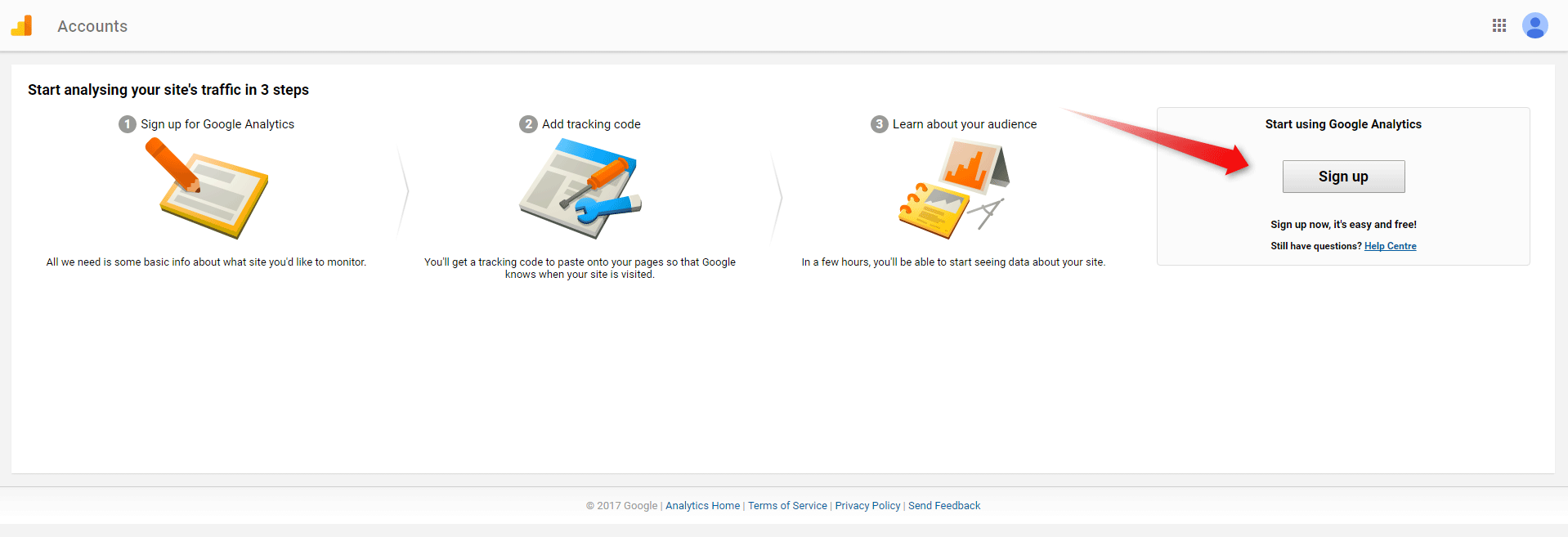
Task: Click the "Learn about your audience" step label
Action: click(964, 124)
